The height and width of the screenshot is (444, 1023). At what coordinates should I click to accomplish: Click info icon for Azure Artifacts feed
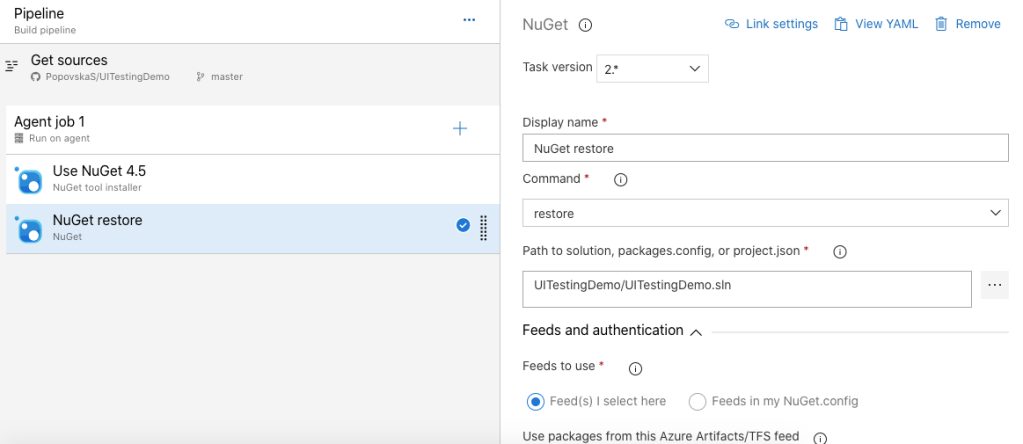coord(820,438)
